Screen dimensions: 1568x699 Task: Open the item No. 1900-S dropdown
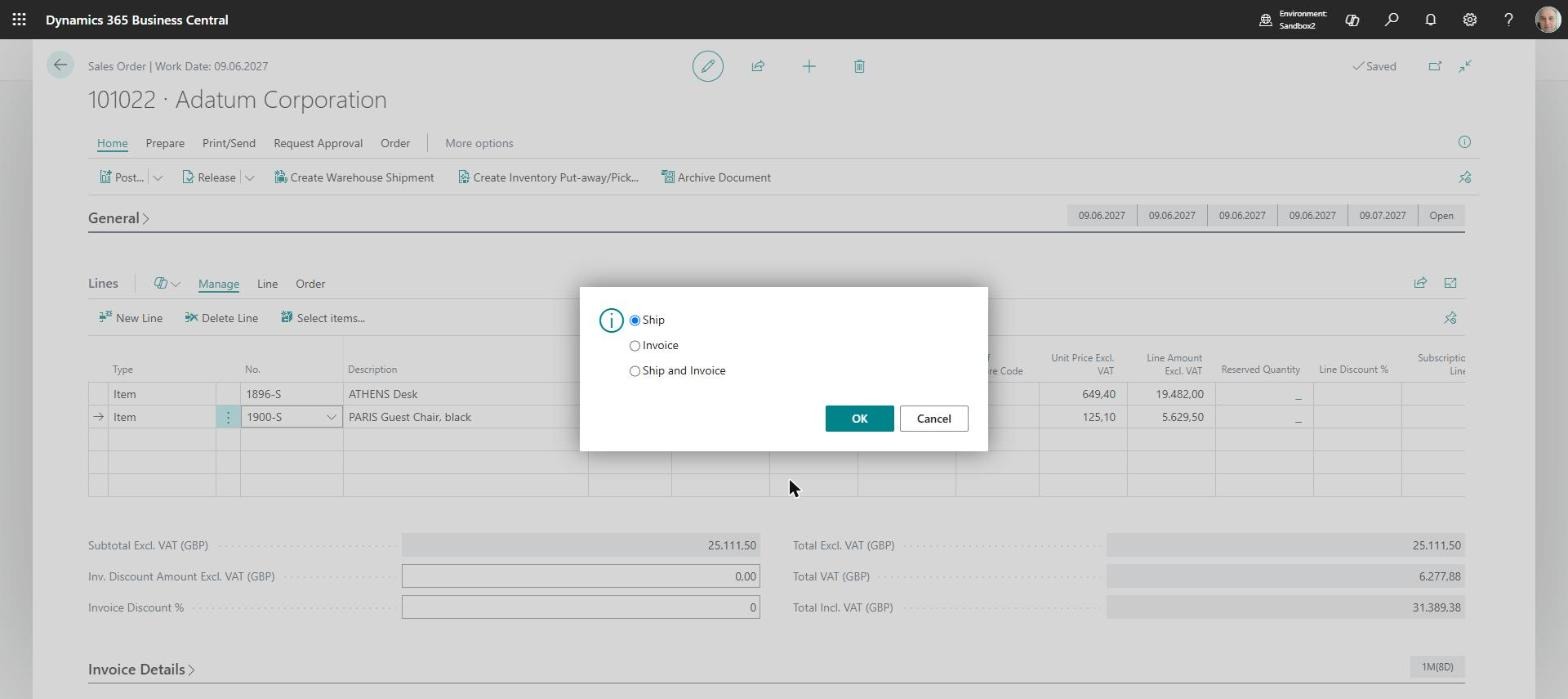[331, 417]
